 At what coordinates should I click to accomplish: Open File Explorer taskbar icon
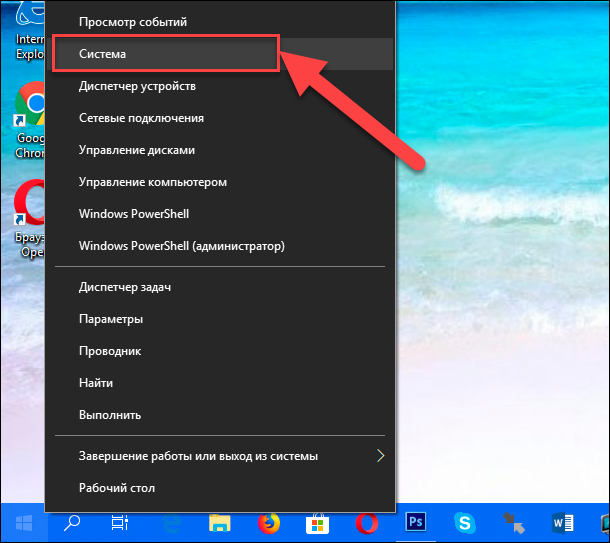(220, 523)
